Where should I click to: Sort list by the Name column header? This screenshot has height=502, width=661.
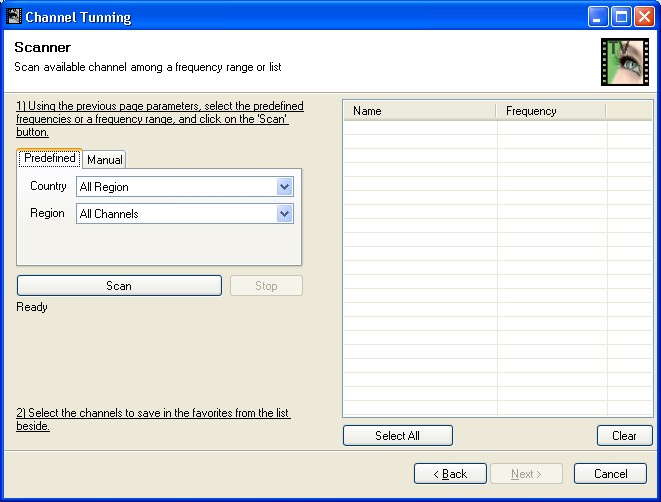(420, 111)
